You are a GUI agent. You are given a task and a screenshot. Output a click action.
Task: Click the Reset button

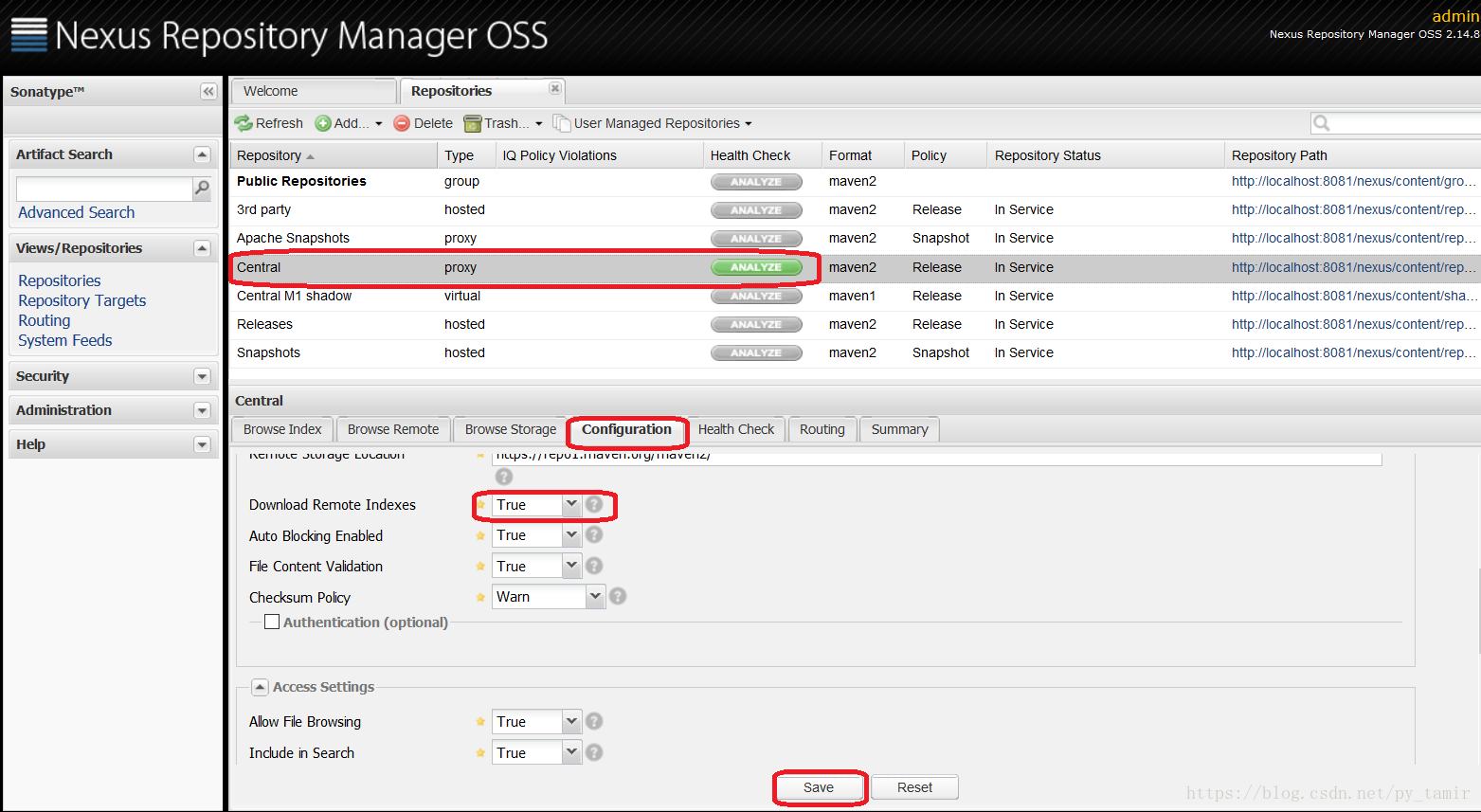coord(914,787)
